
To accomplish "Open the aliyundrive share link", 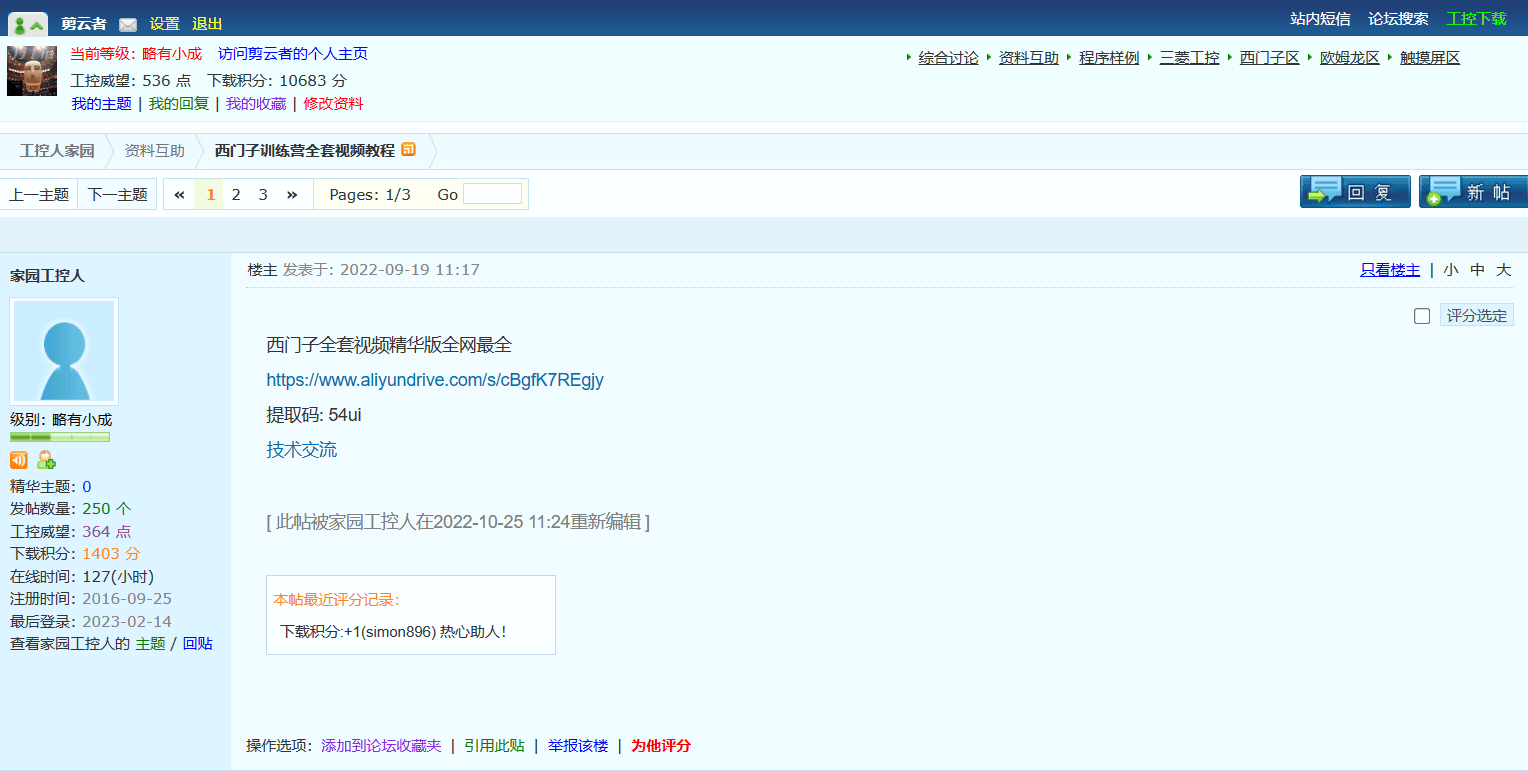I will click(x=435, y=380).
